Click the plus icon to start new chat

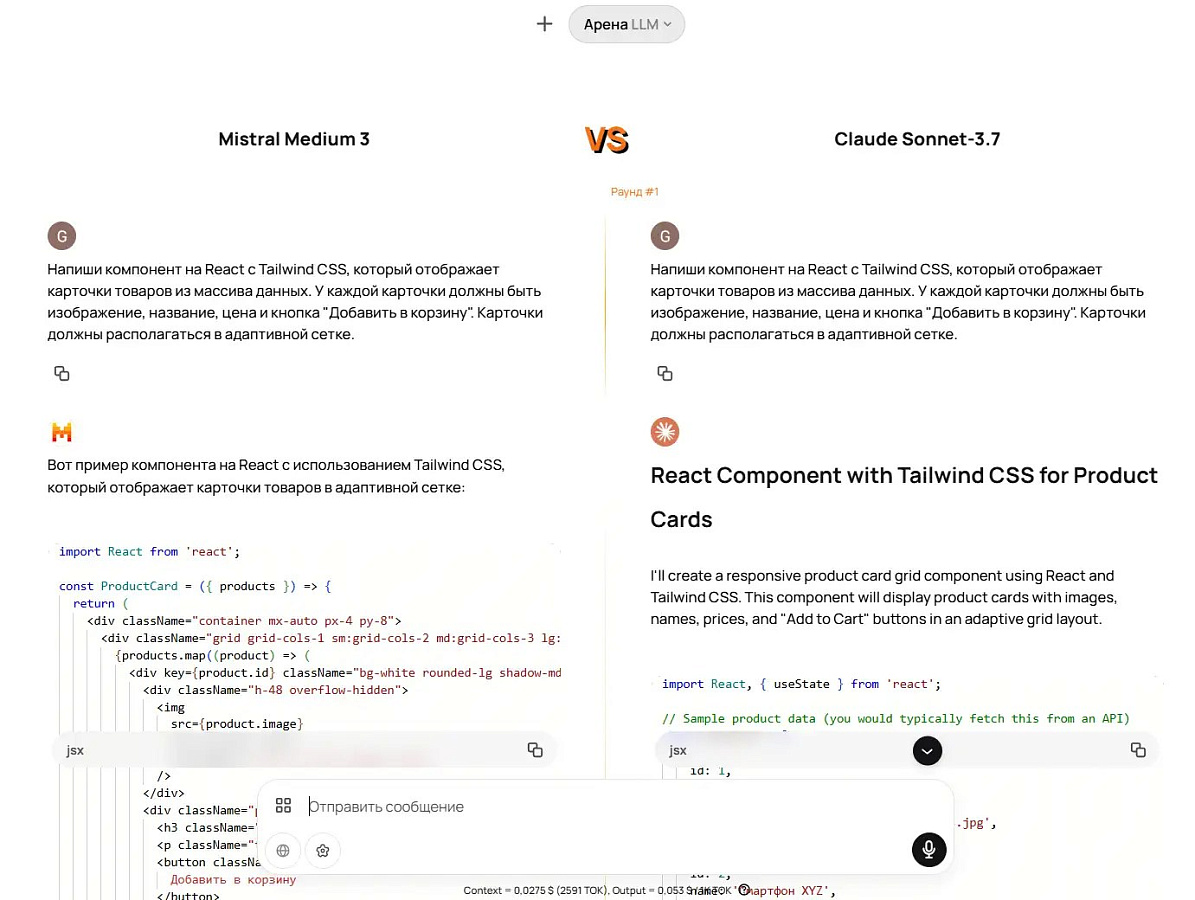(544, 24)
